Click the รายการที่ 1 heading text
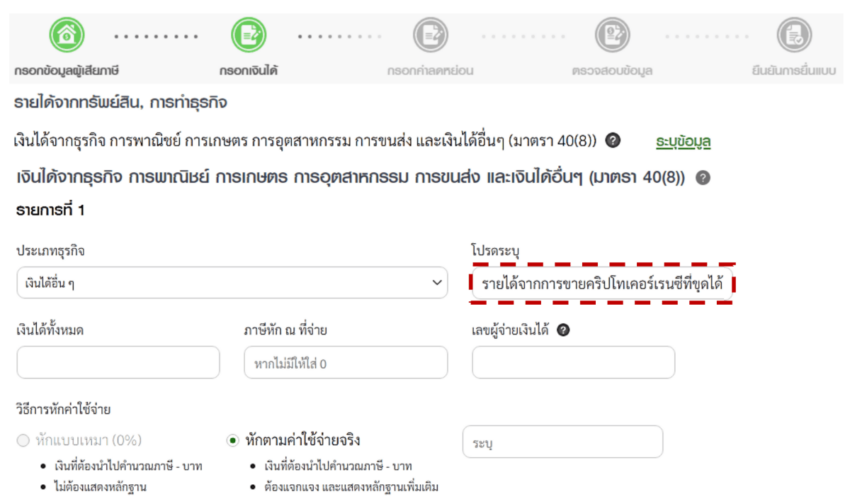 click(50, 210)
